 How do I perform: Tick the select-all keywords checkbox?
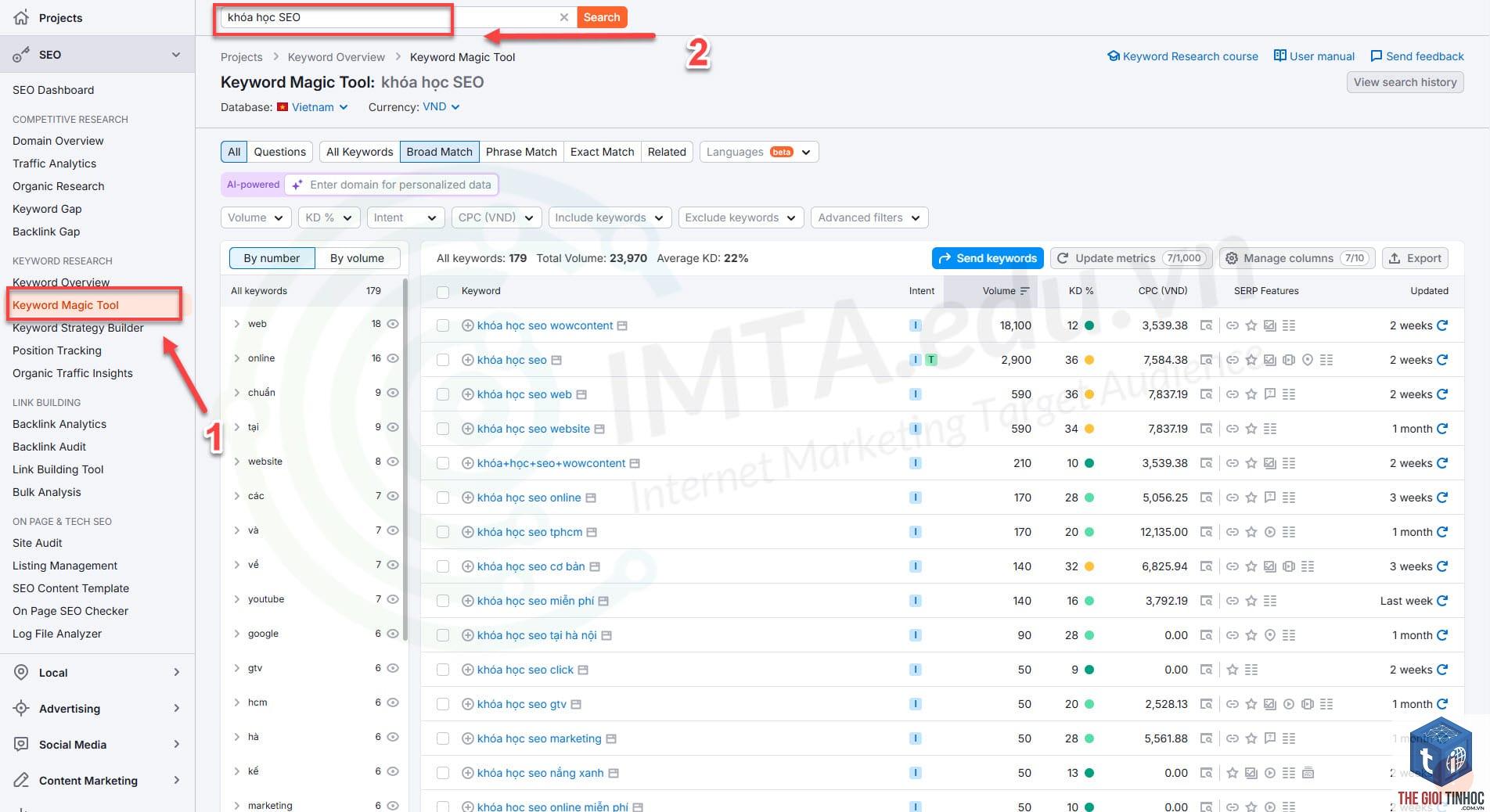443,292
